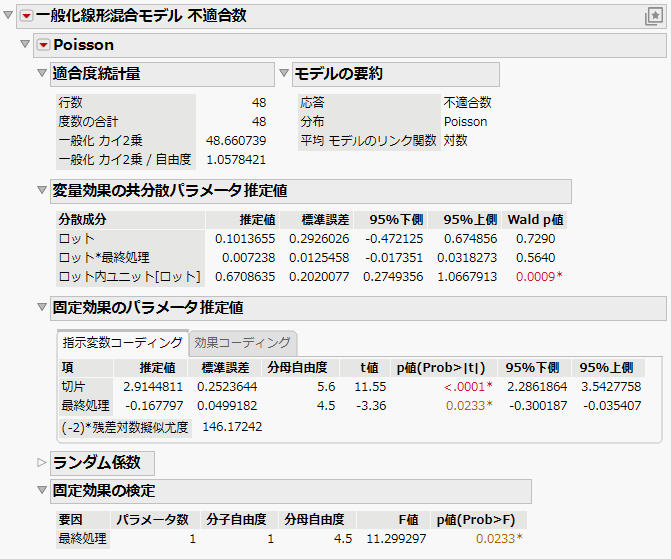This screenshot has height=559, width=671.
Task: Click the 行数 row label
Action: point(71,103)
